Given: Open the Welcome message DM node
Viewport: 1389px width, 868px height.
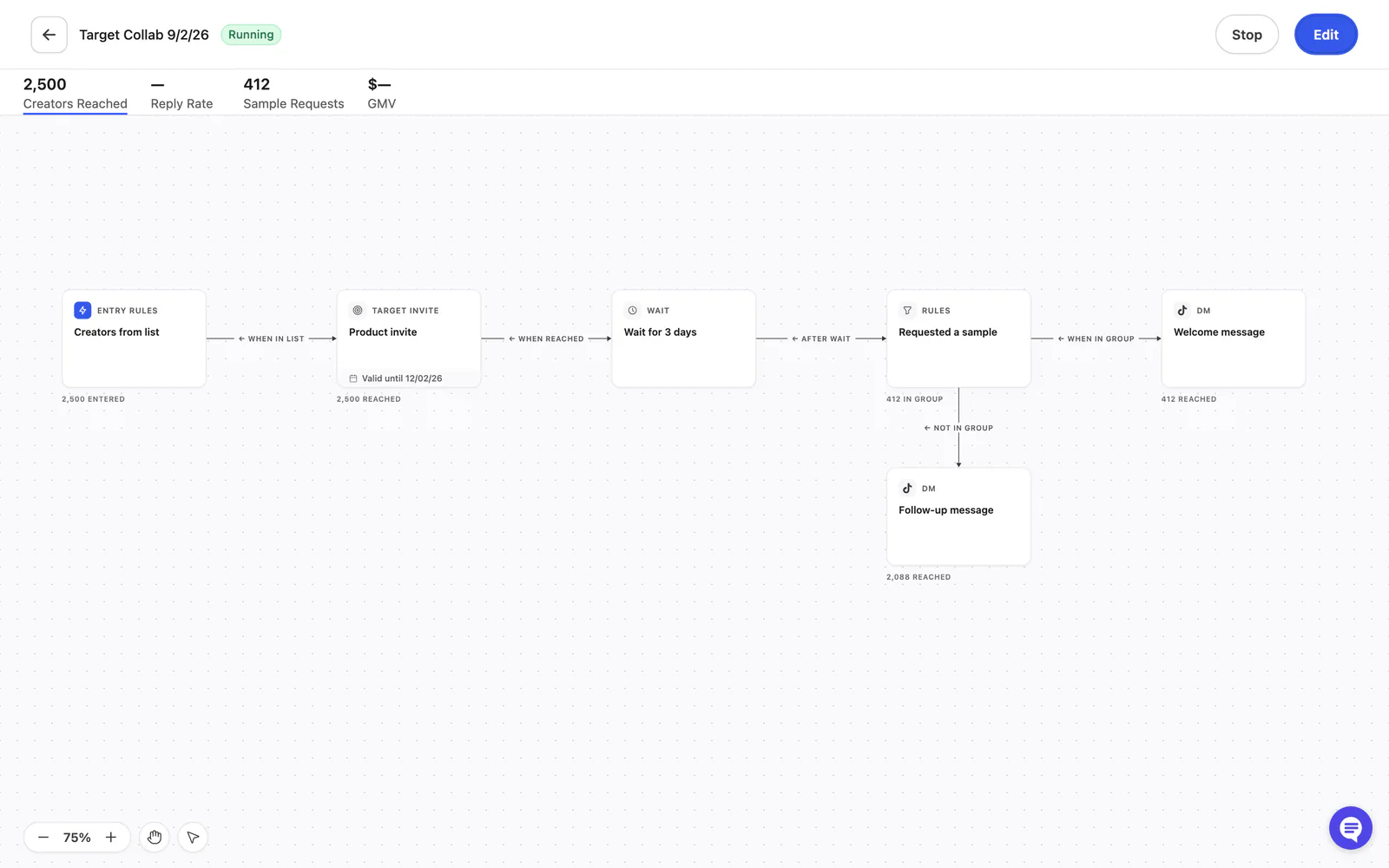Looking at the screenshot, I should tap(1234, 339).
